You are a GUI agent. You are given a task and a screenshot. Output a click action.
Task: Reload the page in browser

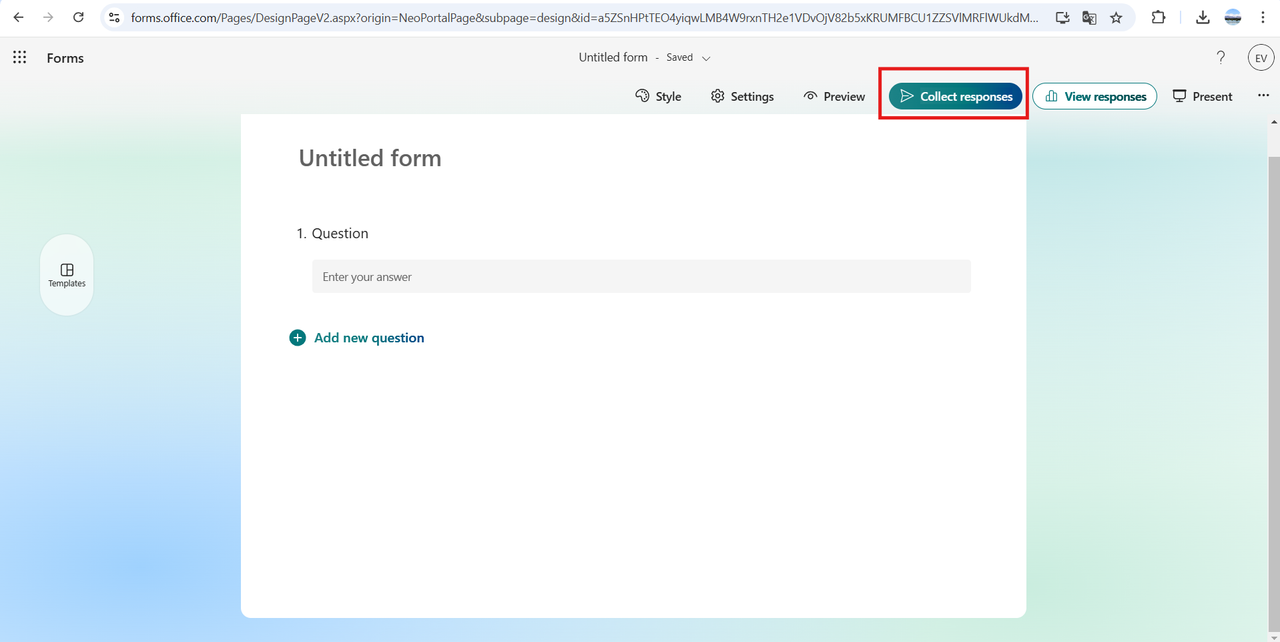click(79, 18)
